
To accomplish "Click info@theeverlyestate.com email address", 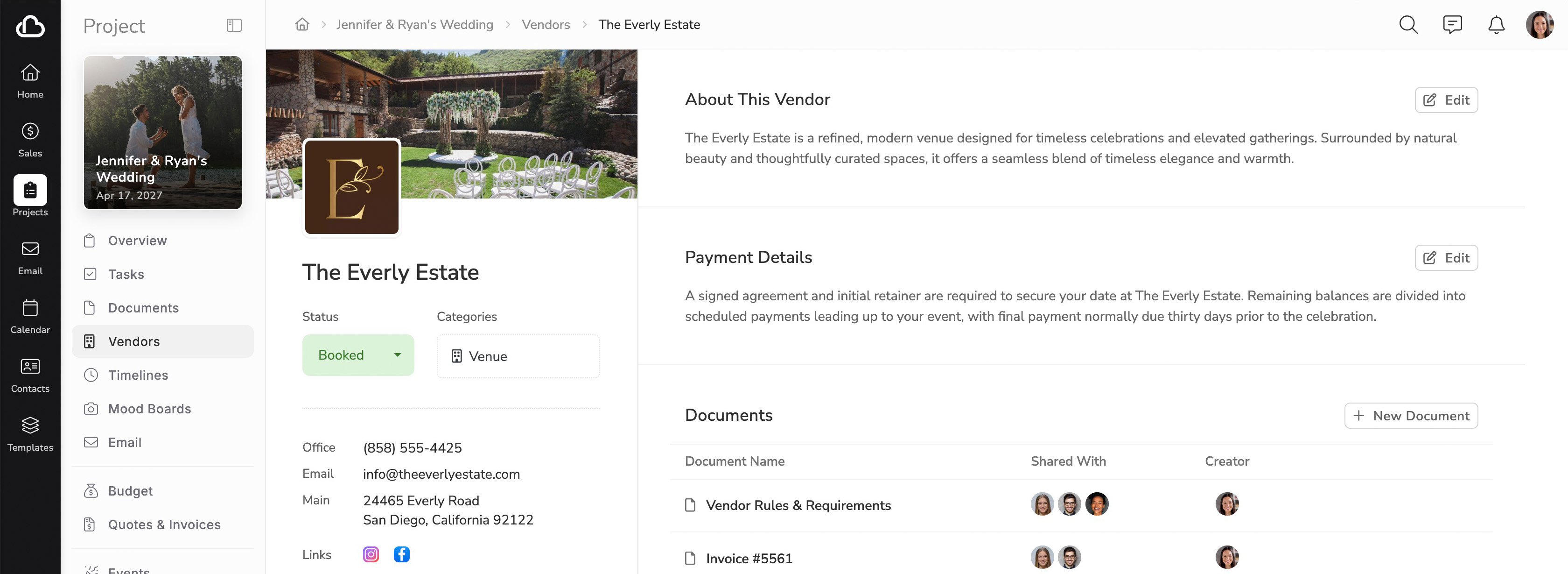I will [441, 474].
